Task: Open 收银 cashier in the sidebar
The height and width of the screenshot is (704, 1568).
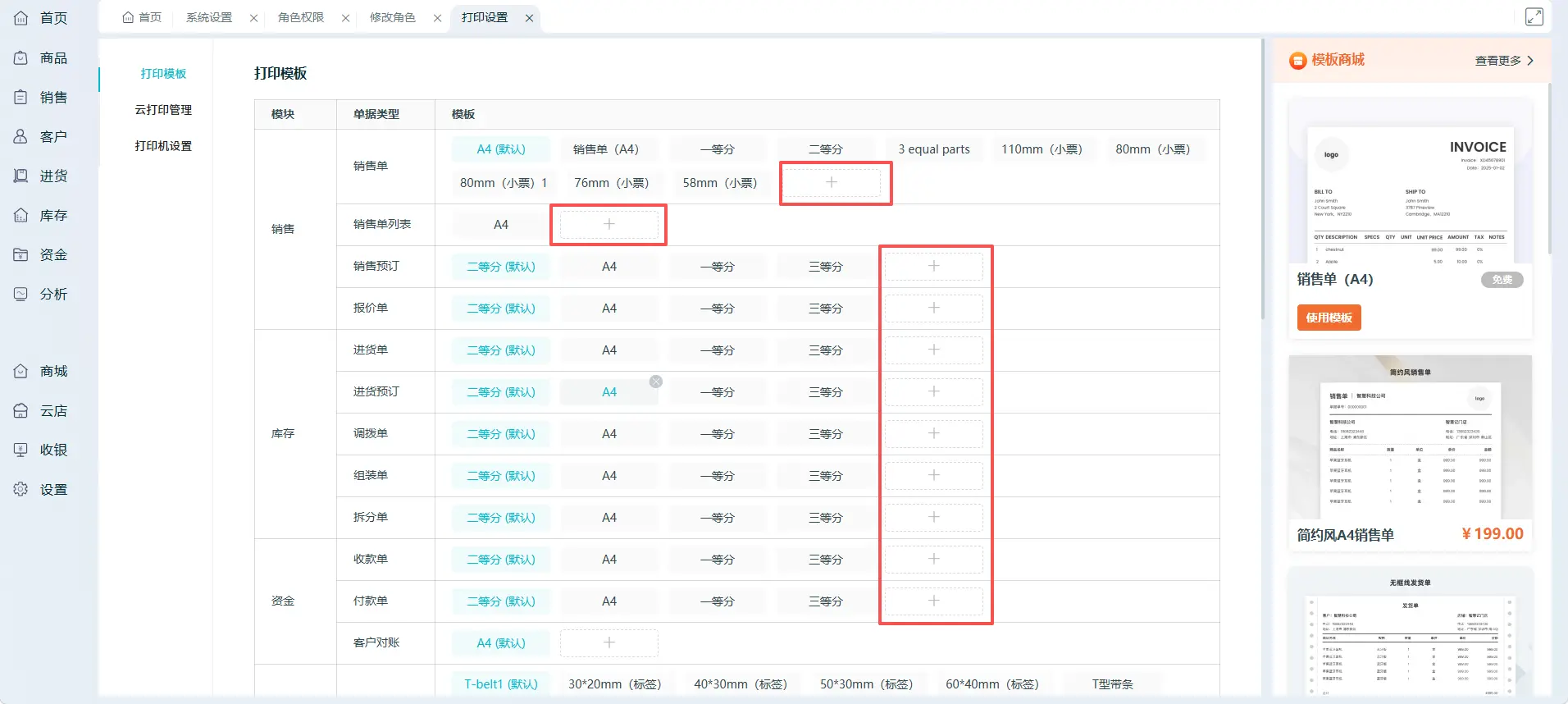Action: [x=21, y=450]
